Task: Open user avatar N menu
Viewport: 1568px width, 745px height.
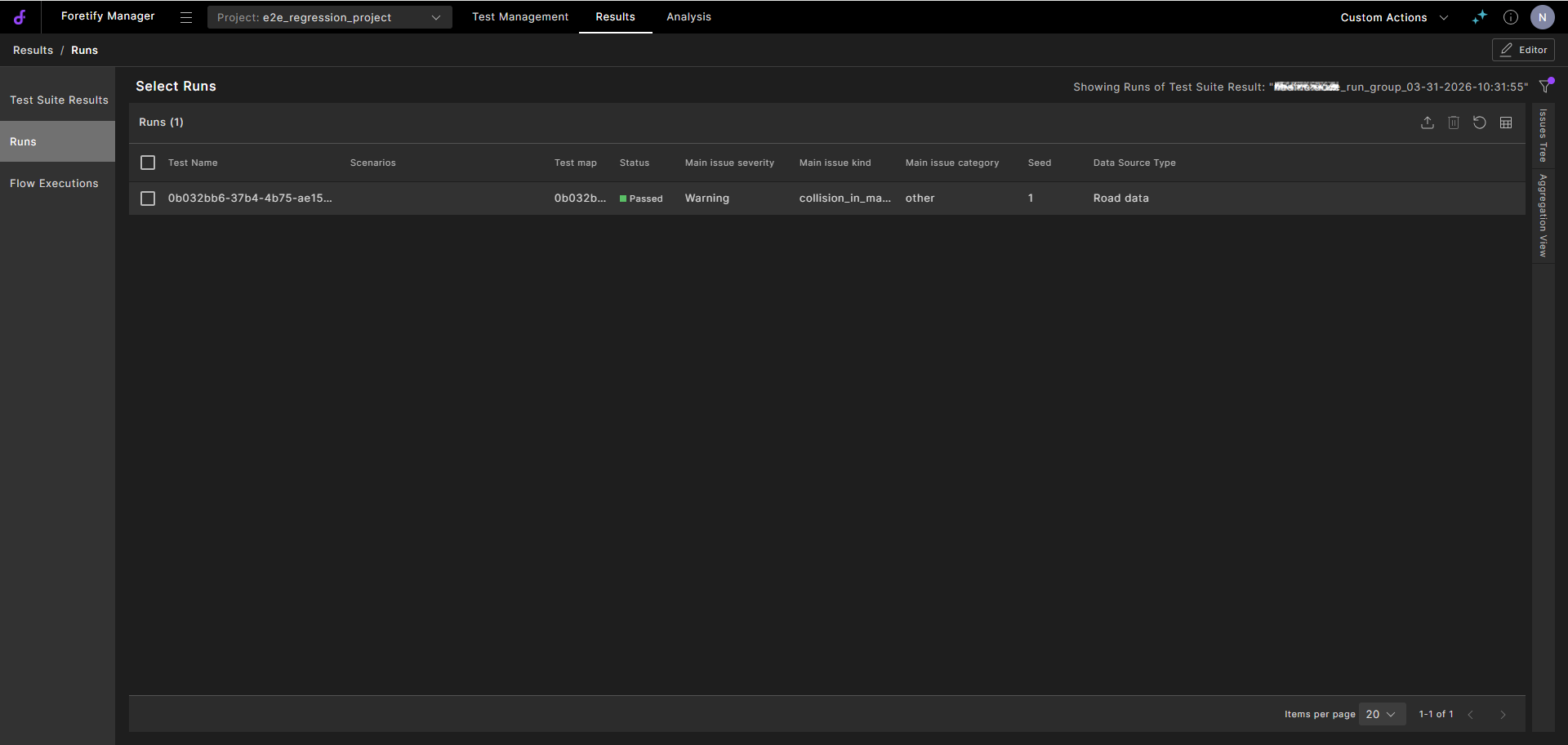Action: click(x=1543, y=17)
